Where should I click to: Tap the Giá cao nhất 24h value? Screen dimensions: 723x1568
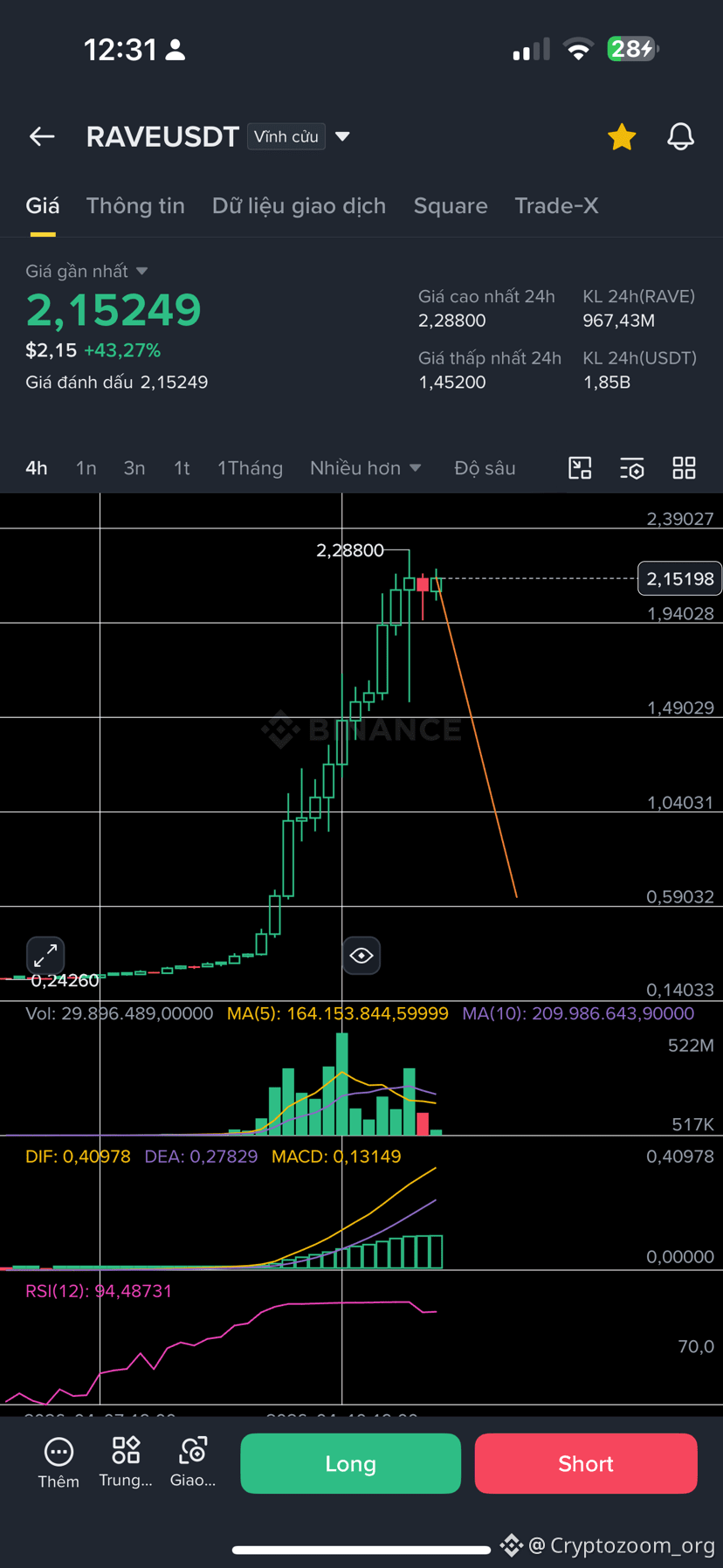pyautogui.click(x=451, y=321)
